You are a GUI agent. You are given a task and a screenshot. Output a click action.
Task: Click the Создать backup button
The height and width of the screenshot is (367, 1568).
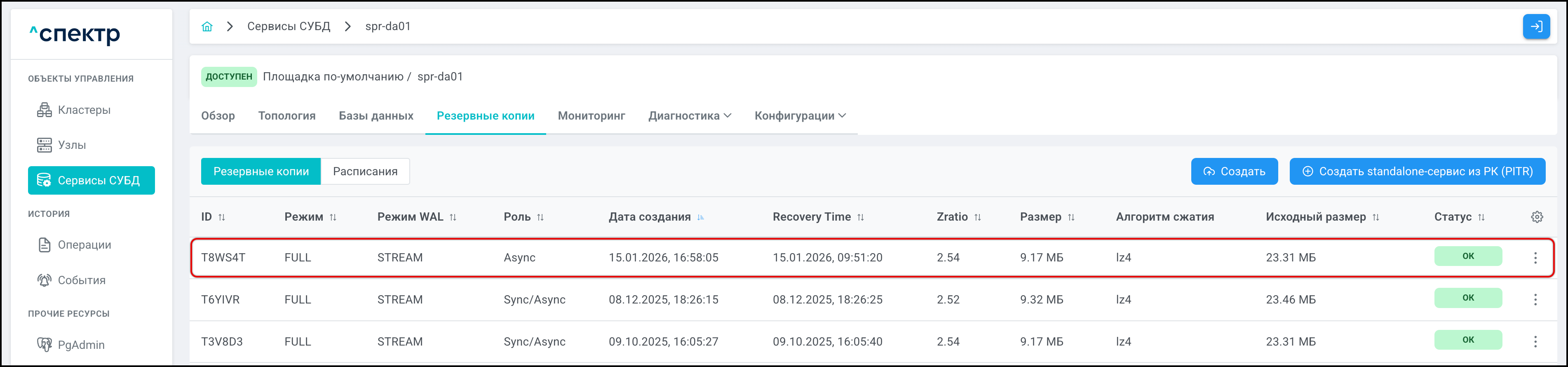click(x=1234, y=172)
